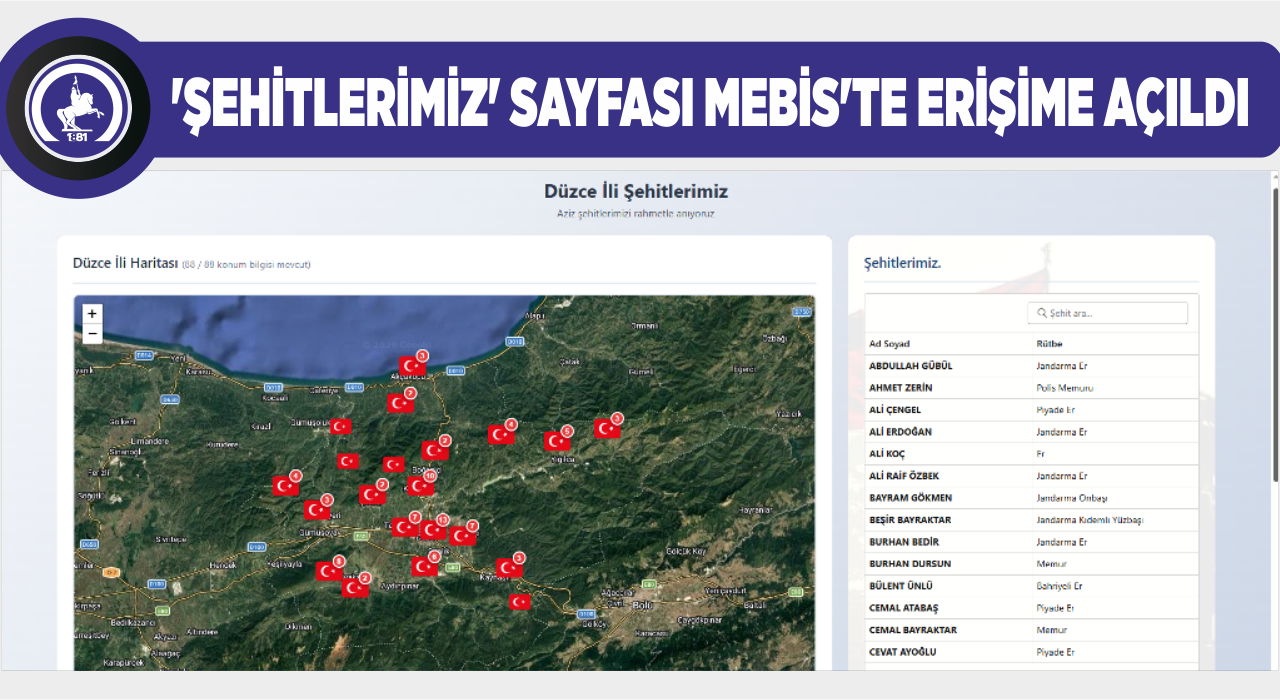The image size is (1280, 700).
Task: Click the name ALİ ERDOĞAN
Action: coord(900,432)
